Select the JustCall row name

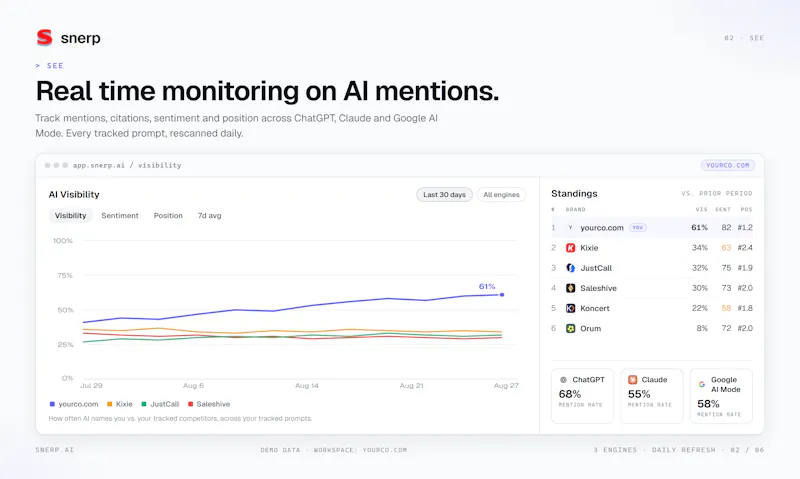coord(596,268)
